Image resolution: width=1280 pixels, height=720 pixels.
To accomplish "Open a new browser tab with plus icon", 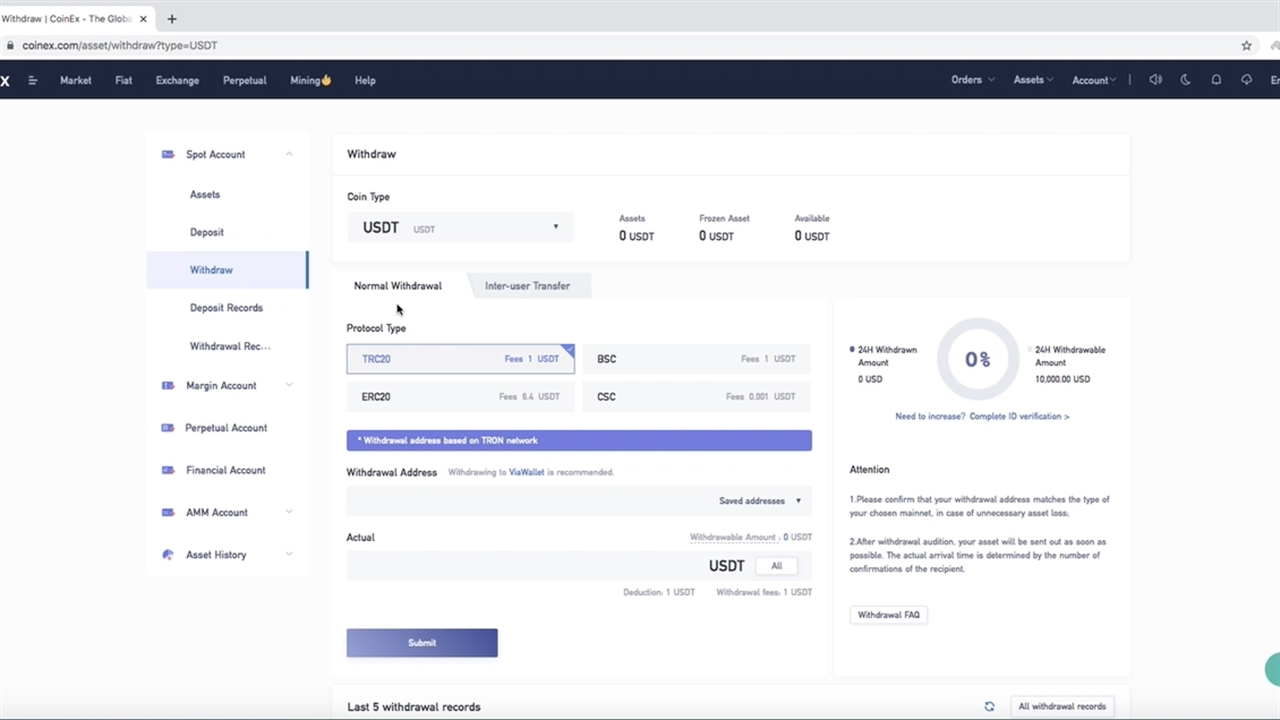I will [x=172, y=19].
